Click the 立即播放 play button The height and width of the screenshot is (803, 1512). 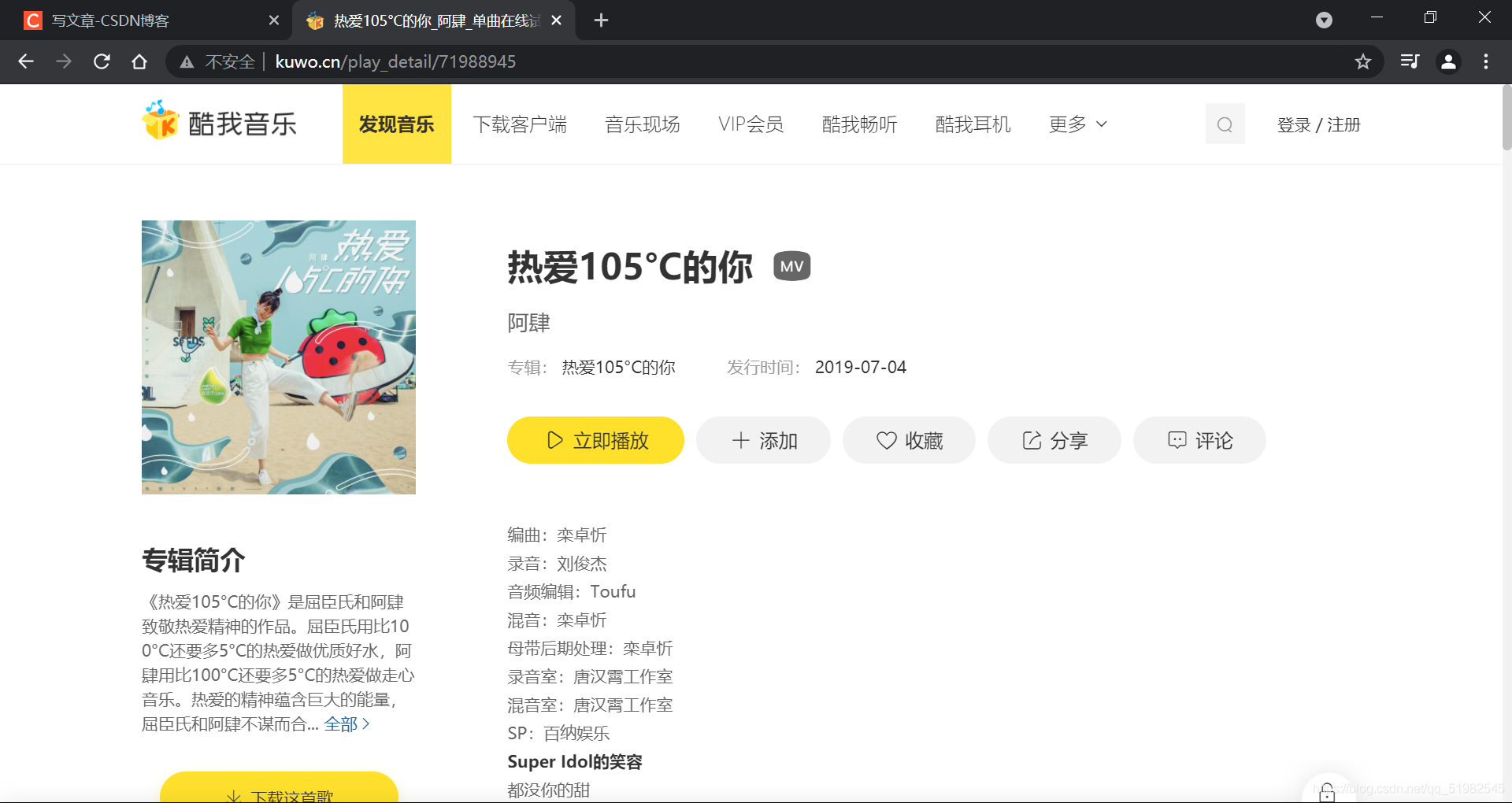tap(595, 440)
